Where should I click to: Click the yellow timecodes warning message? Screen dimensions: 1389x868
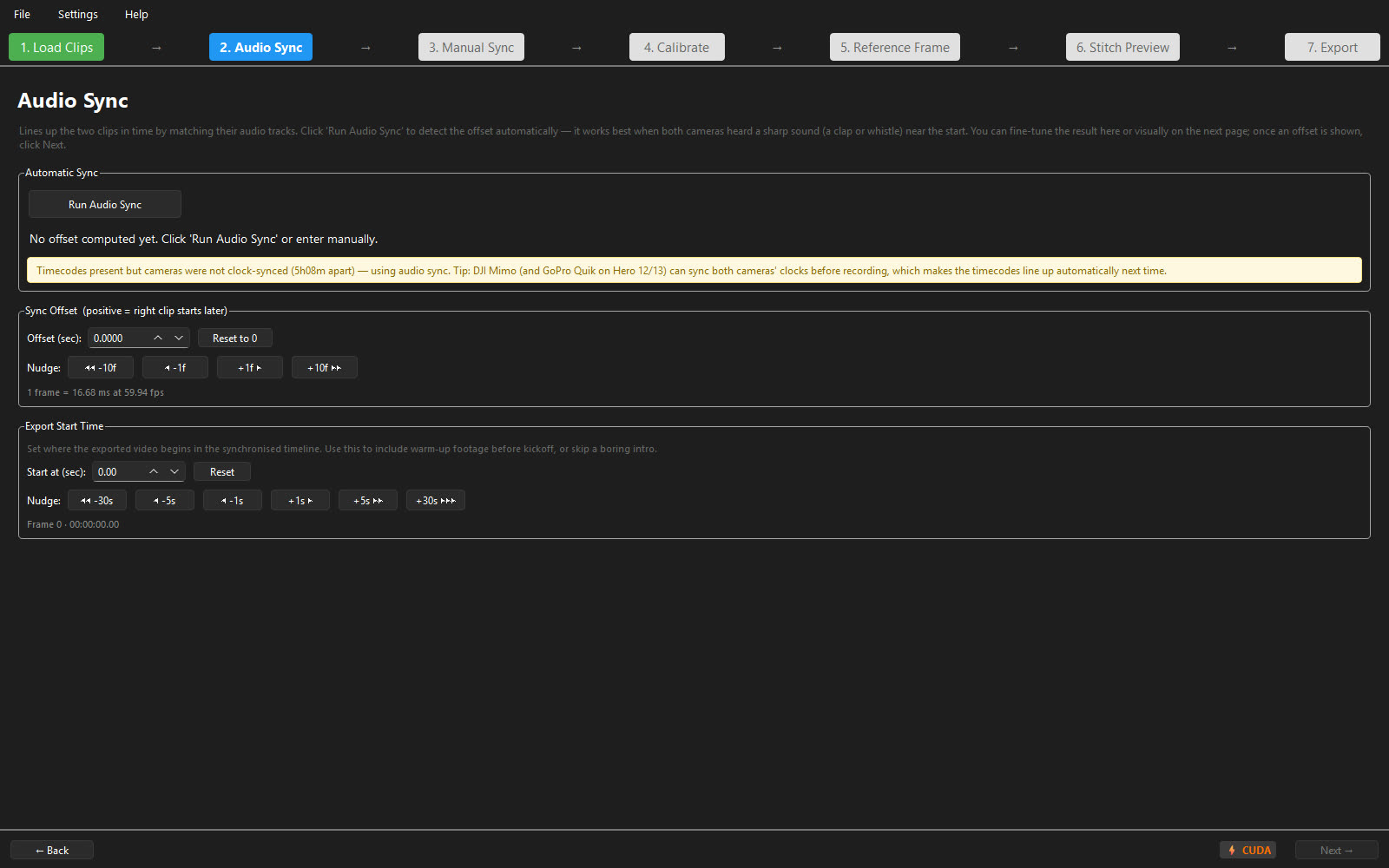[694, 270]
